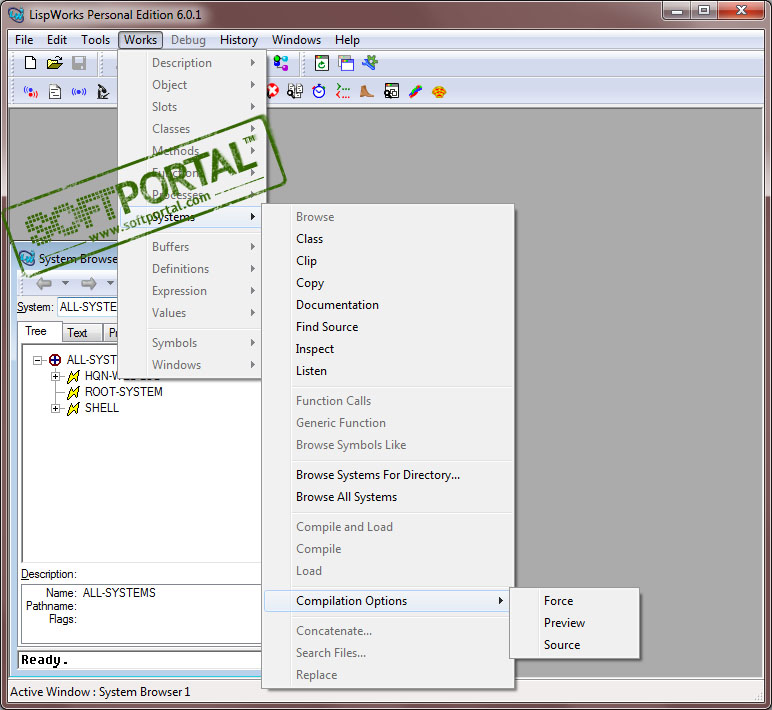Go forward in System Browser history
772x710 pixels.
tap(89, 283)
